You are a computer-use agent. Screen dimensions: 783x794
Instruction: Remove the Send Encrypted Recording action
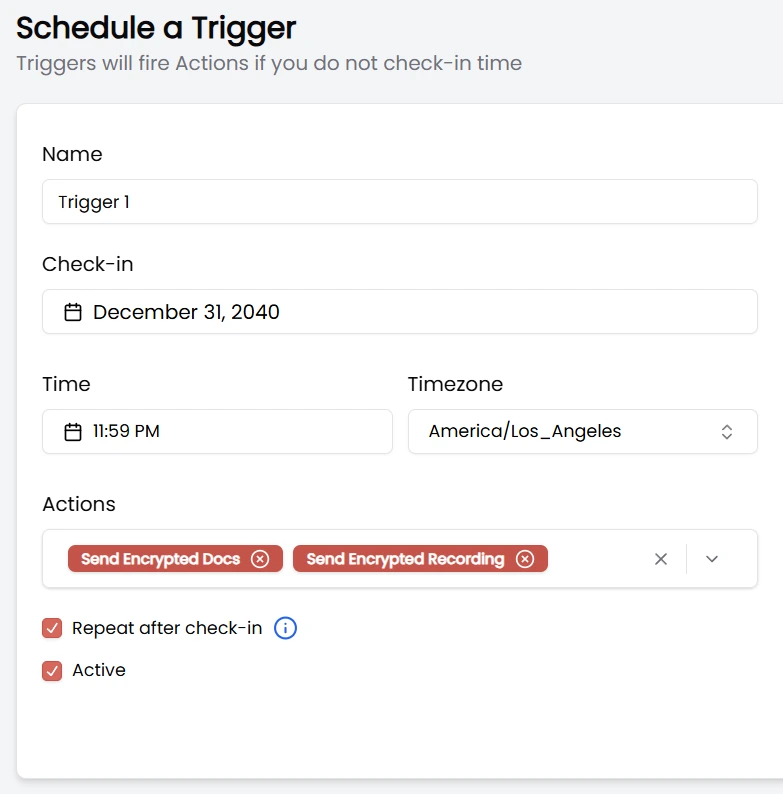[x=525, y=559]
